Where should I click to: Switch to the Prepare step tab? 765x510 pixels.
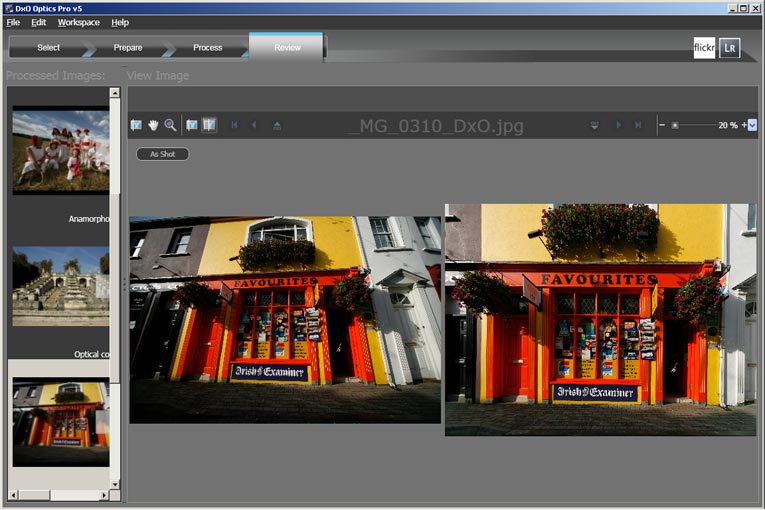point(128,48)
